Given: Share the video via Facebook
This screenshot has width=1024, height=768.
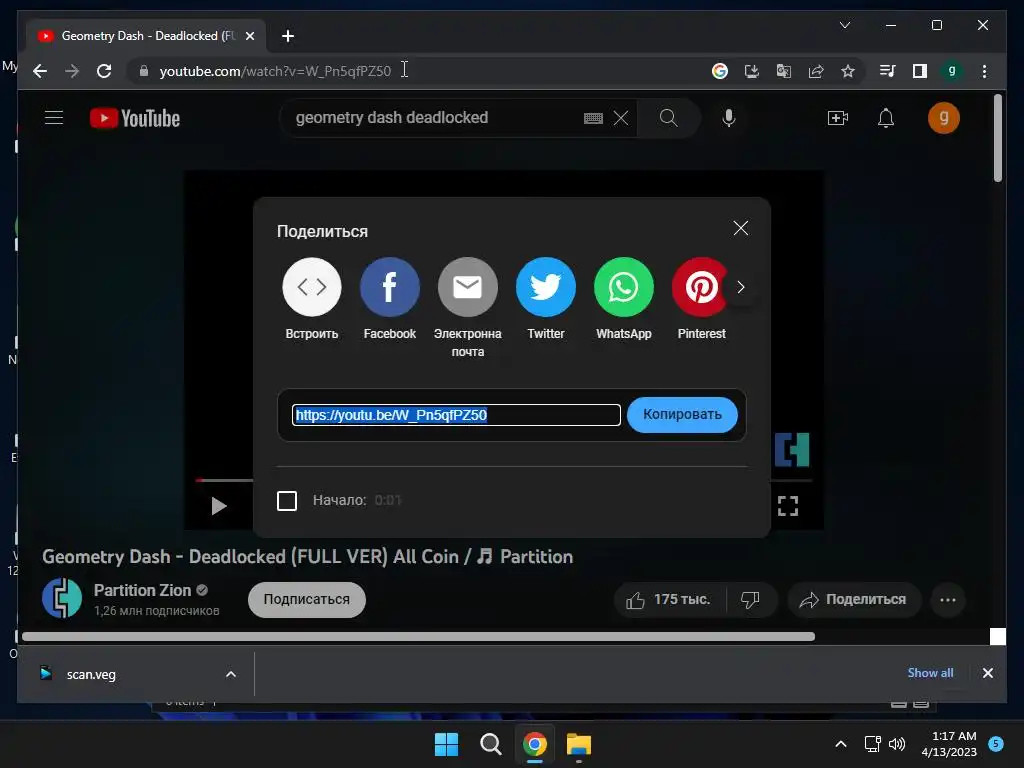Looking at the screenshot, I should click(x=389, y=287).
